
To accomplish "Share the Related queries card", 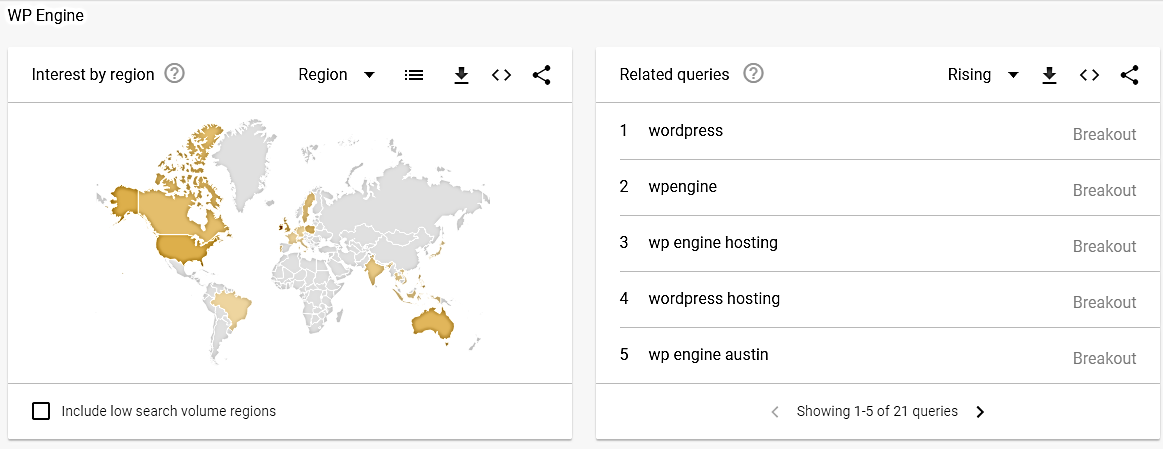I will (x=1129, y=75).
